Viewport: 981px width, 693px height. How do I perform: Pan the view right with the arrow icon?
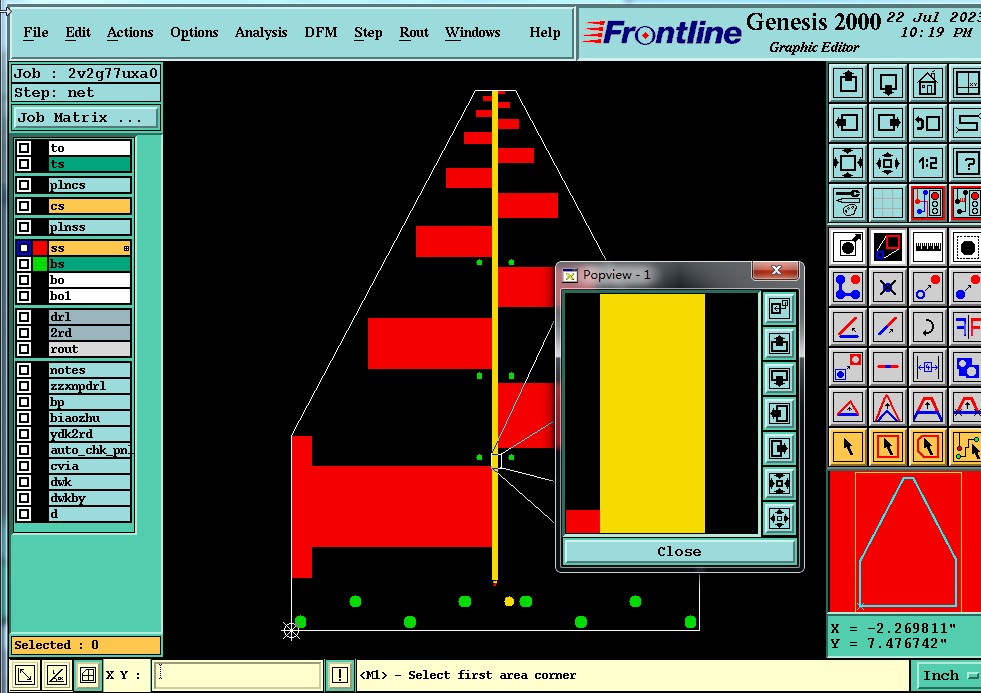(x=888, y=123)
